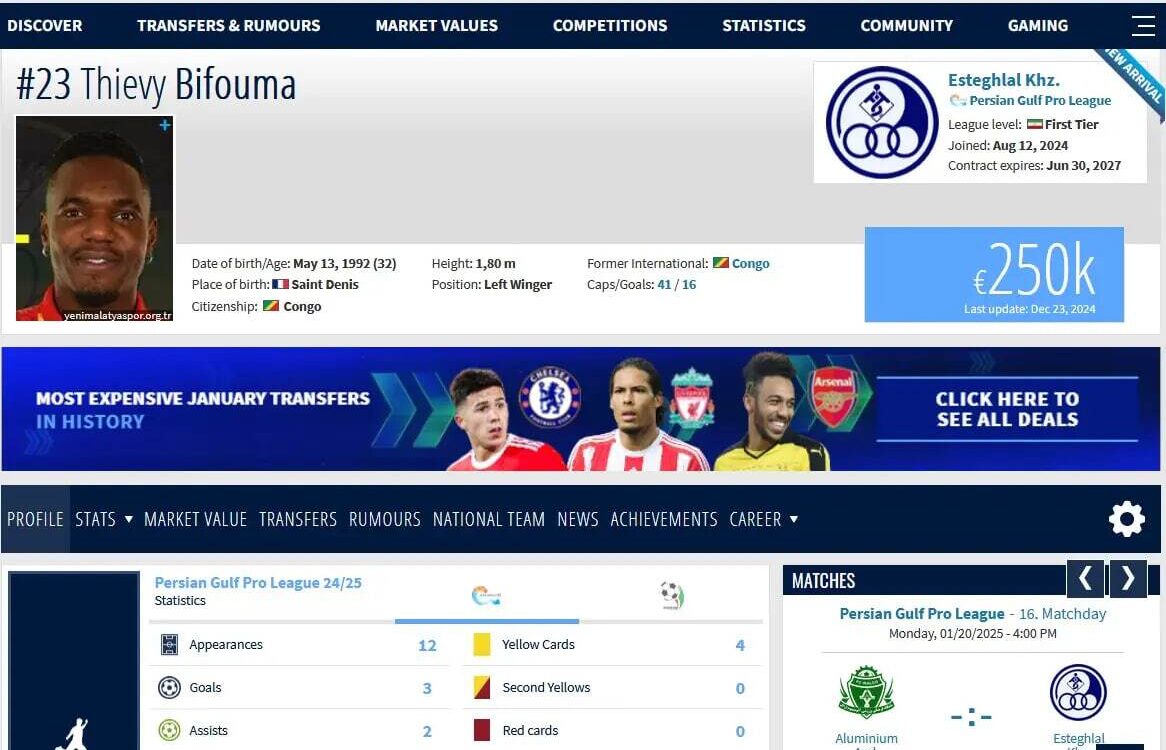This screenshot has height=750, width=1166.
Task: Click the Esteghlal crest in Matches panel
Action: point(1078,693)
